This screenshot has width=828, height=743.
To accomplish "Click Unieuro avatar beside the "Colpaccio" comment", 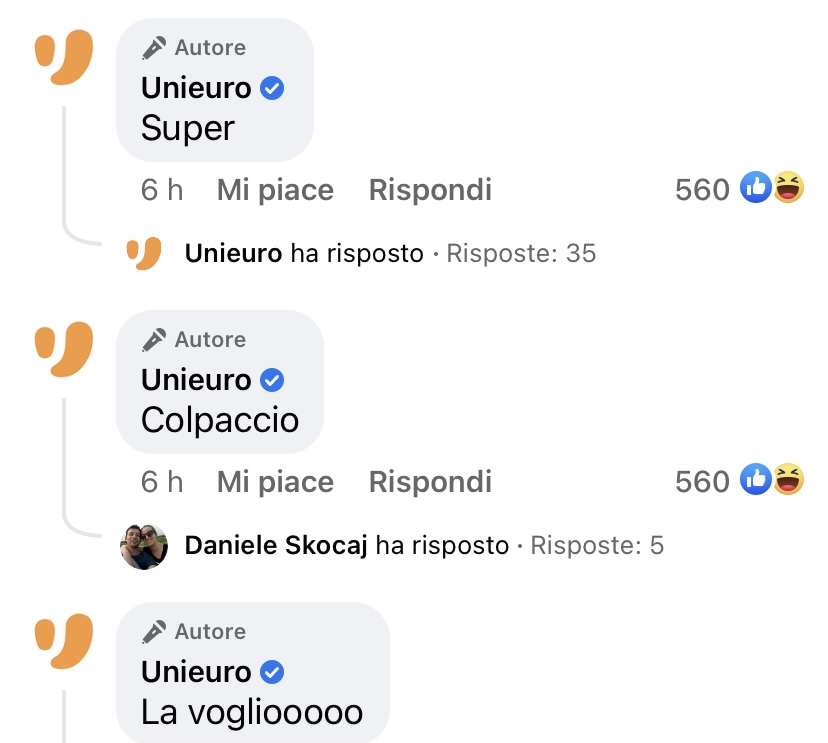I will (x=64, y=347).
